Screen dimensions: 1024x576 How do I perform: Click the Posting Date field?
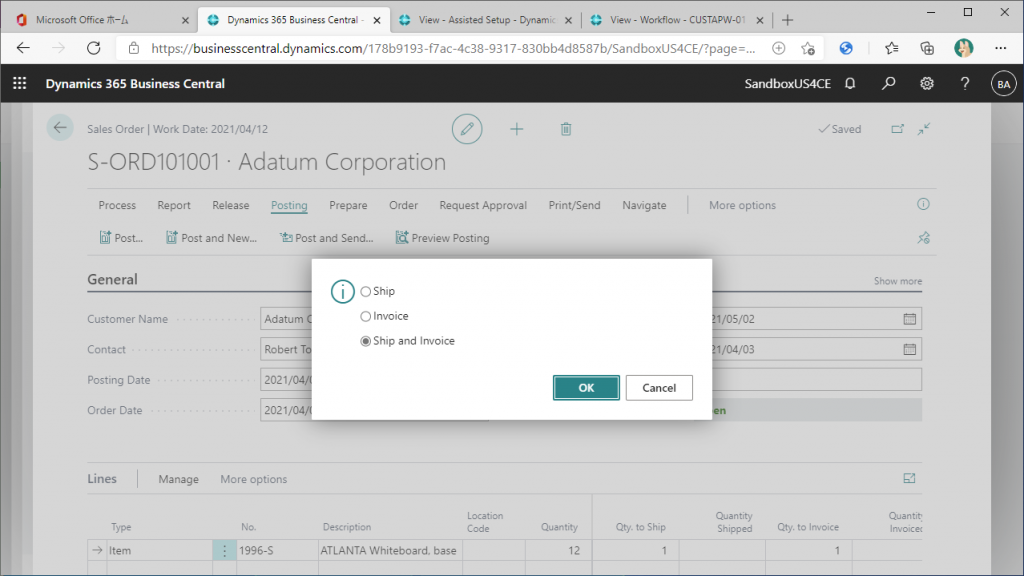(286, 379)
